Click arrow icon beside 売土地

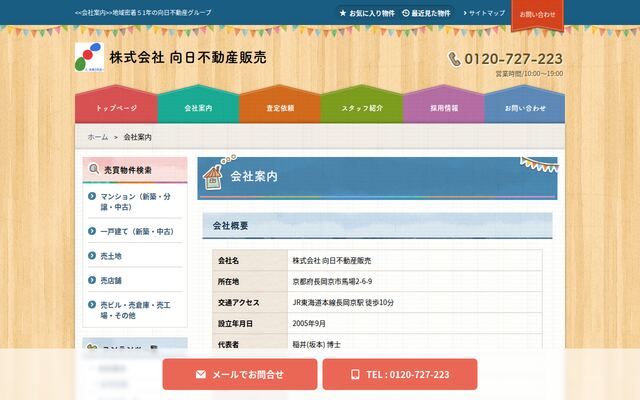click(x=92, y=256)
